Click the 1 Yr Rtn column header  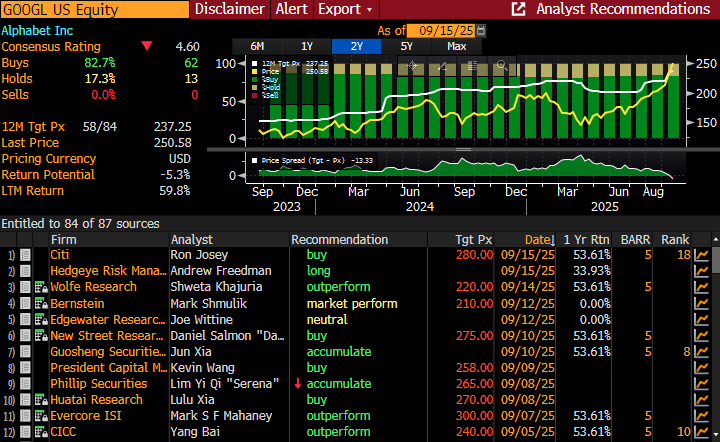pyautogui.click(x=586, y=240)
